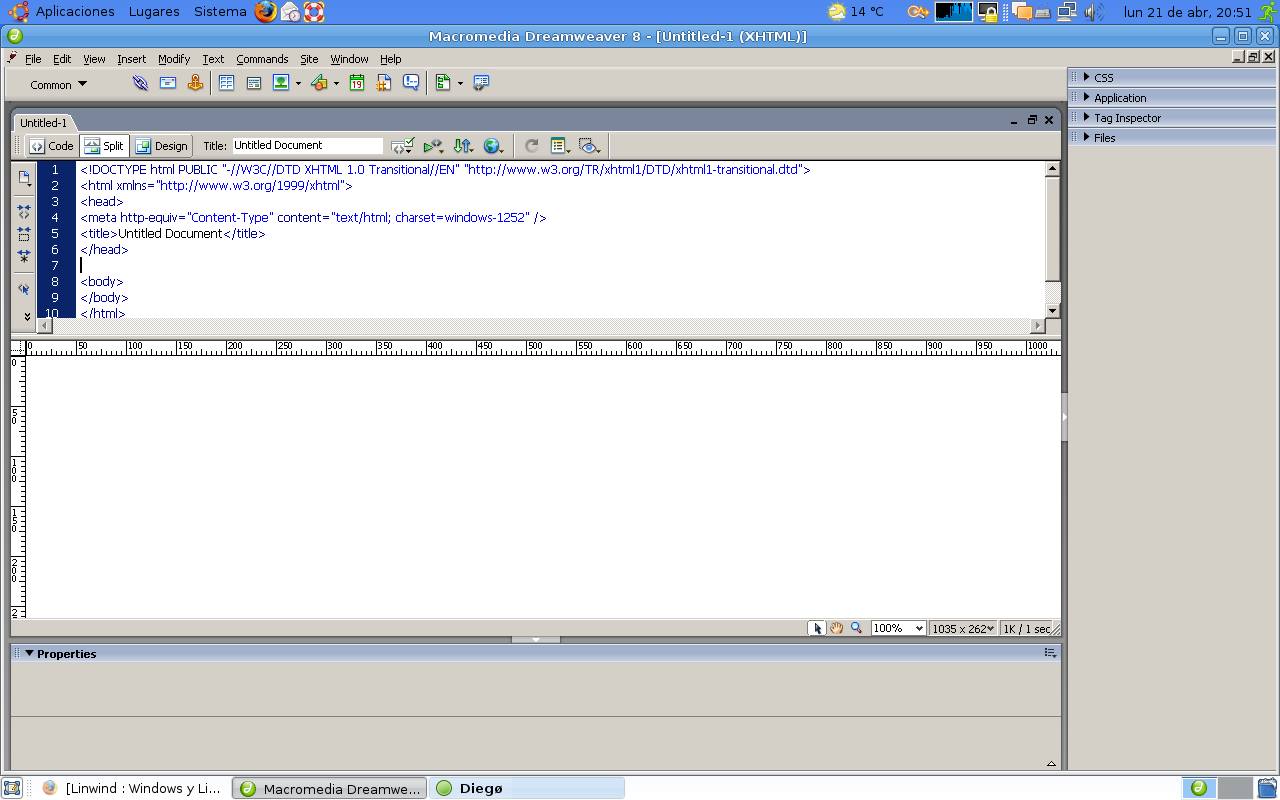
Task: Open the Tag Chooser
Action: [481, 83]
